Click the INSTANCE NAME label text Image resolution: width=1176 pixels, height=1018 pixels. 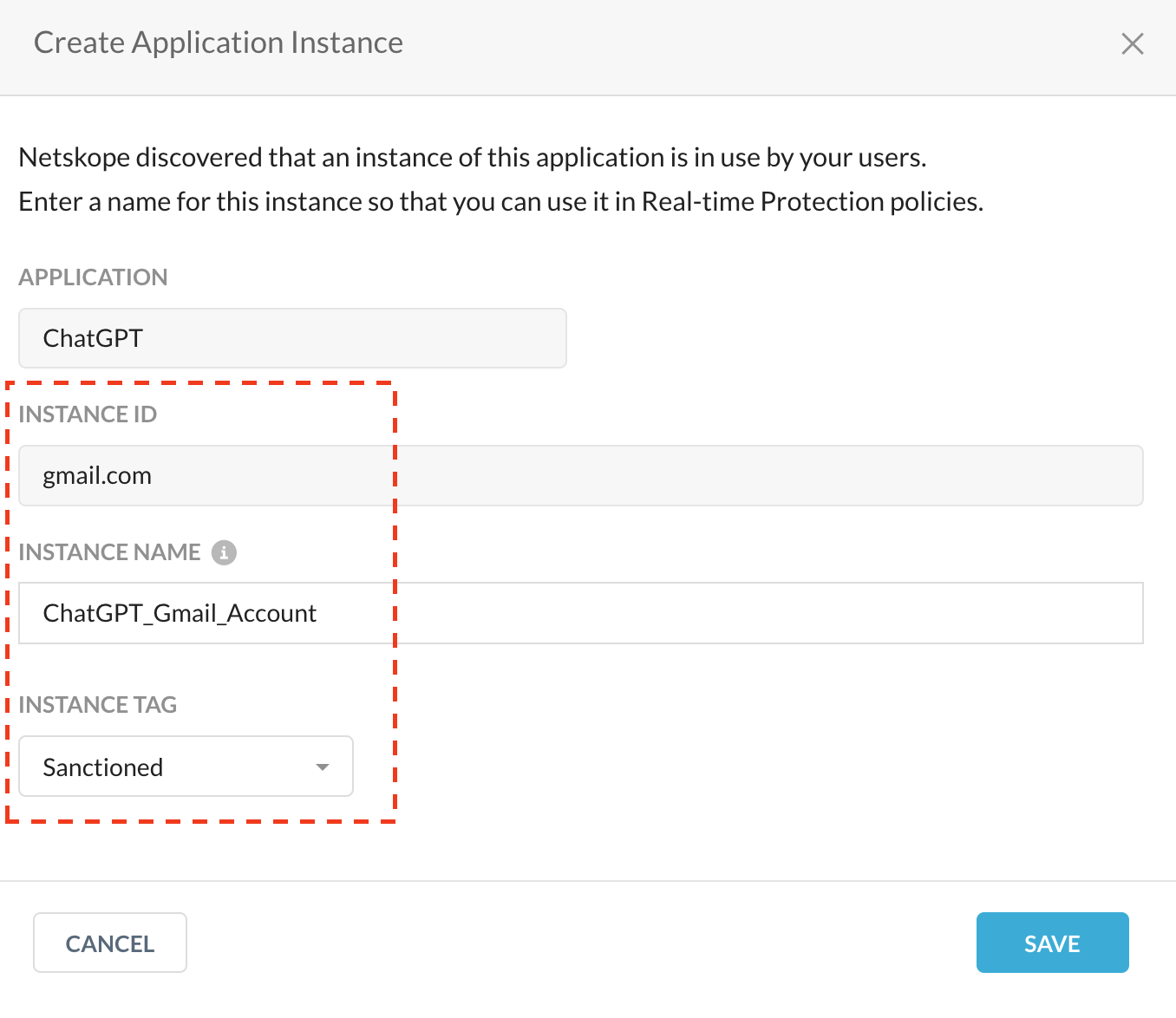pos(109,552)
